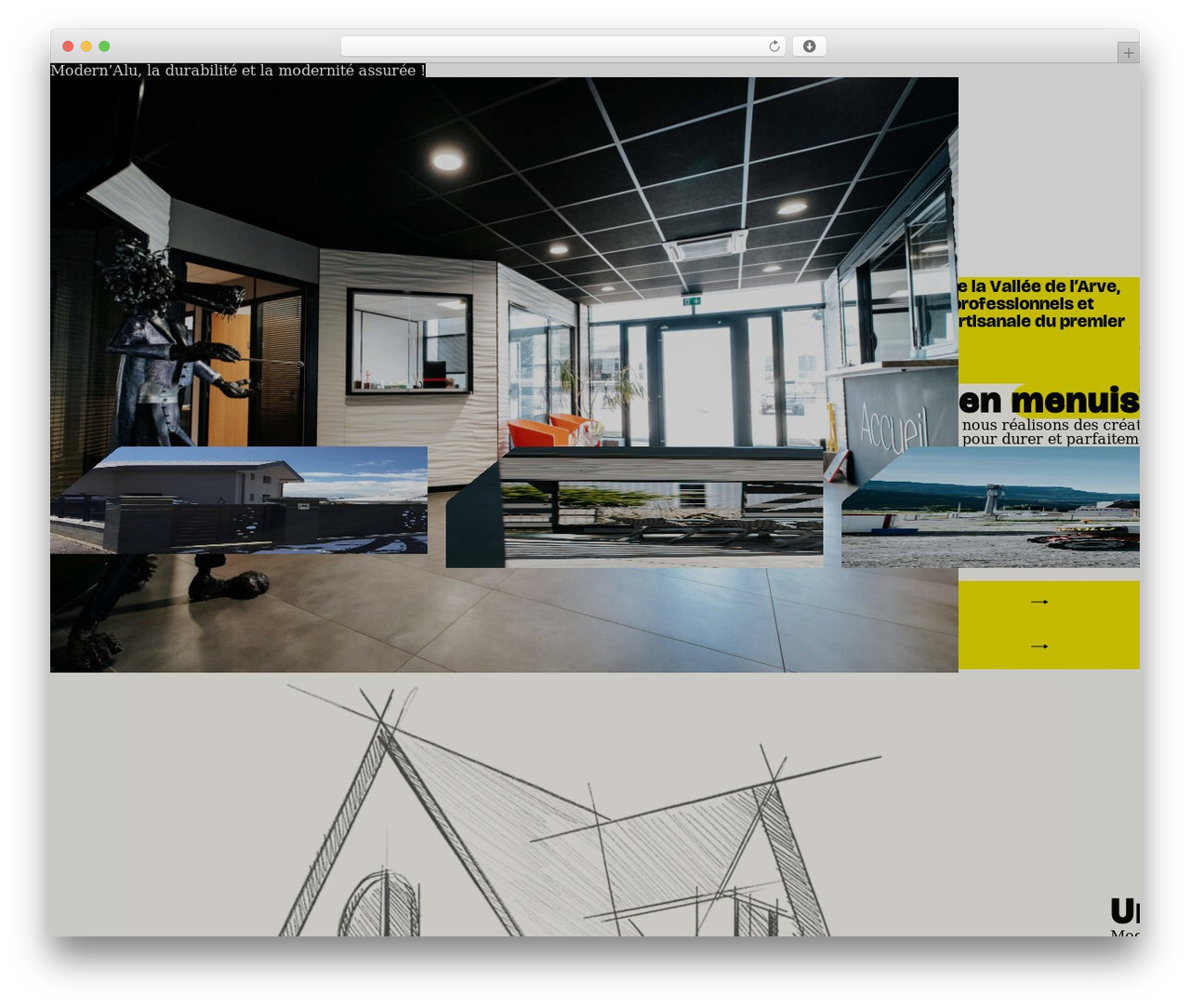Image resolution: width=1190 pixels, height=1008 pixels.
Task: Click the 'la Vallée de l'Arve' text
Action: pos(1045,286)
